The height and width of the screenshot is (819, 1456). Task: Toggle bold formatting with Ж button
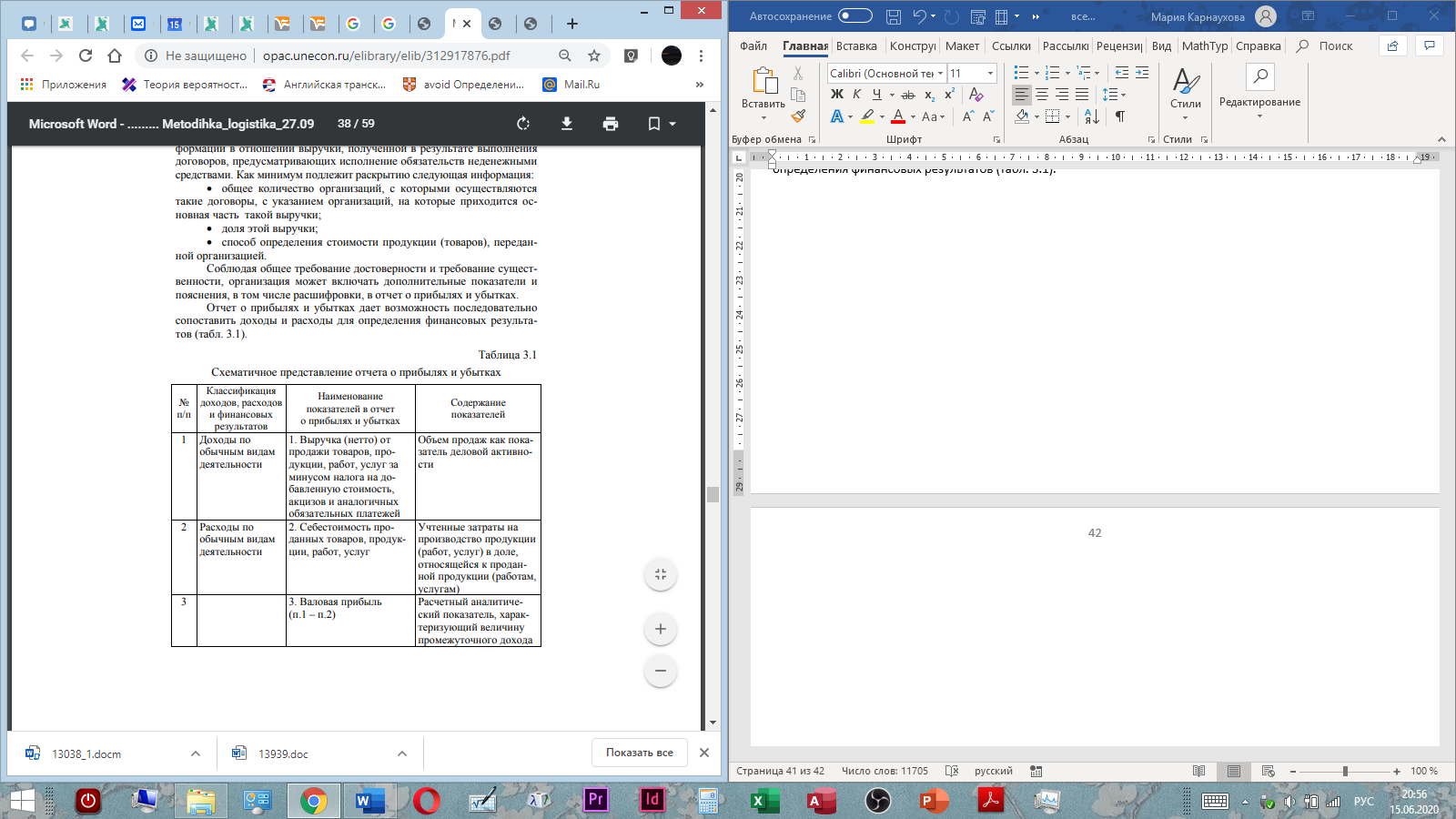pos(837,95)
